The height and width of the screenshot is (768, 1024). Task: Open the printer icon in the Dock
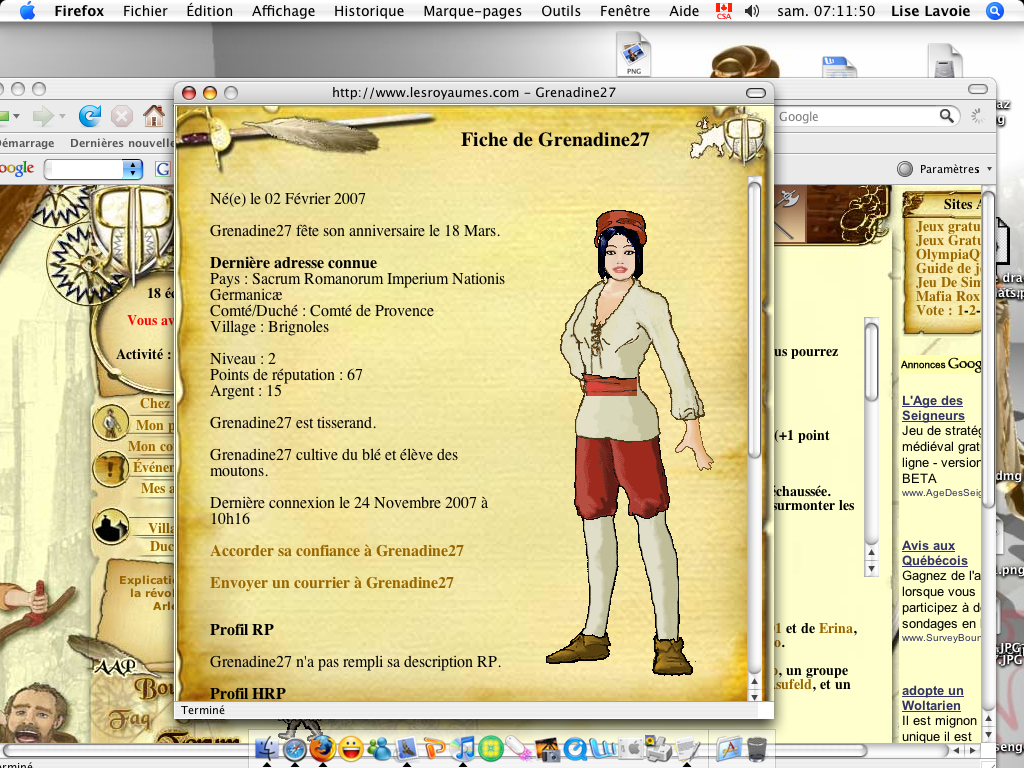(658, 748)
